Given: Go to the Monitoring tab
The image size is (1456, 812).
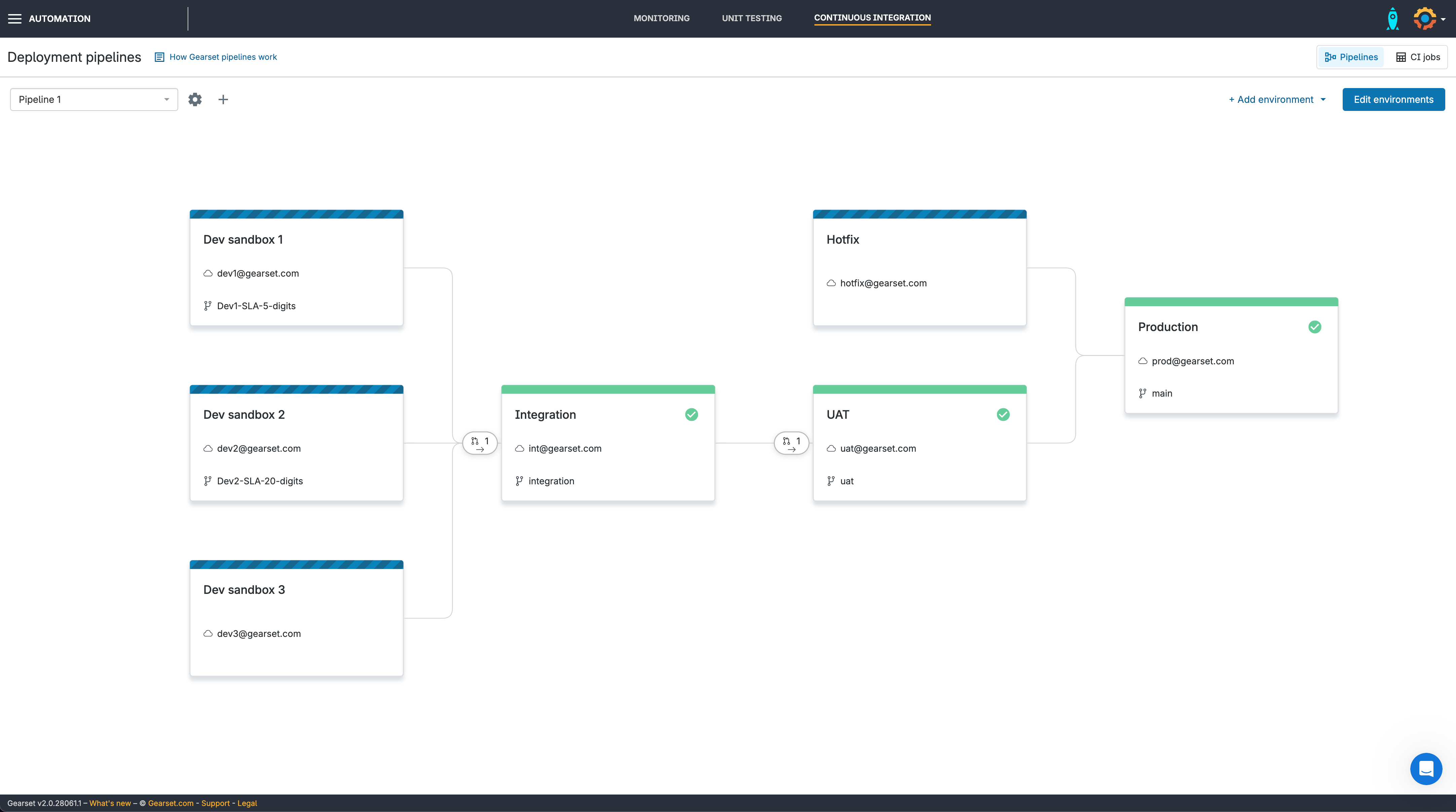Looking at the screenshot, I should [661, 18].
